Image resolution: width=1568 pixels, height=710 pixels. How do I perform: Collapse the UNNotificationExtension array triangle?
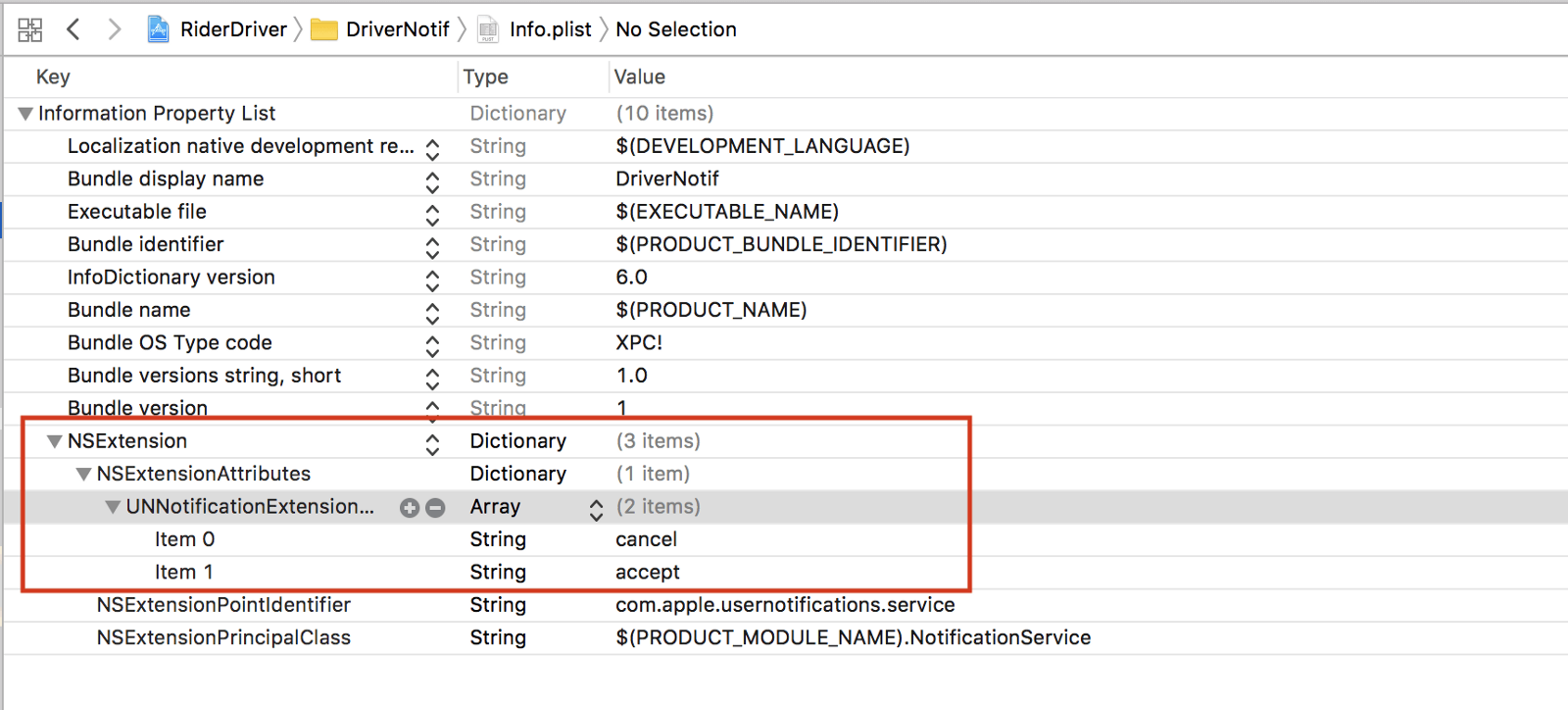(114, 507)
